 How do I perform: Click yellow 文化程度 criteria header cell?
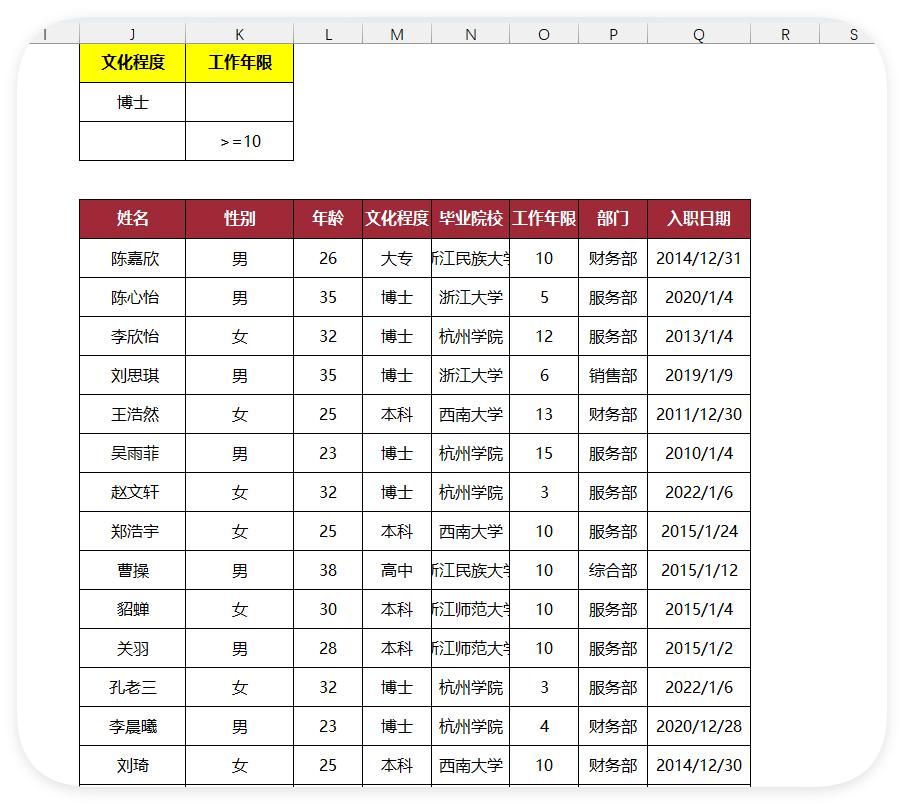pos(132,63)
